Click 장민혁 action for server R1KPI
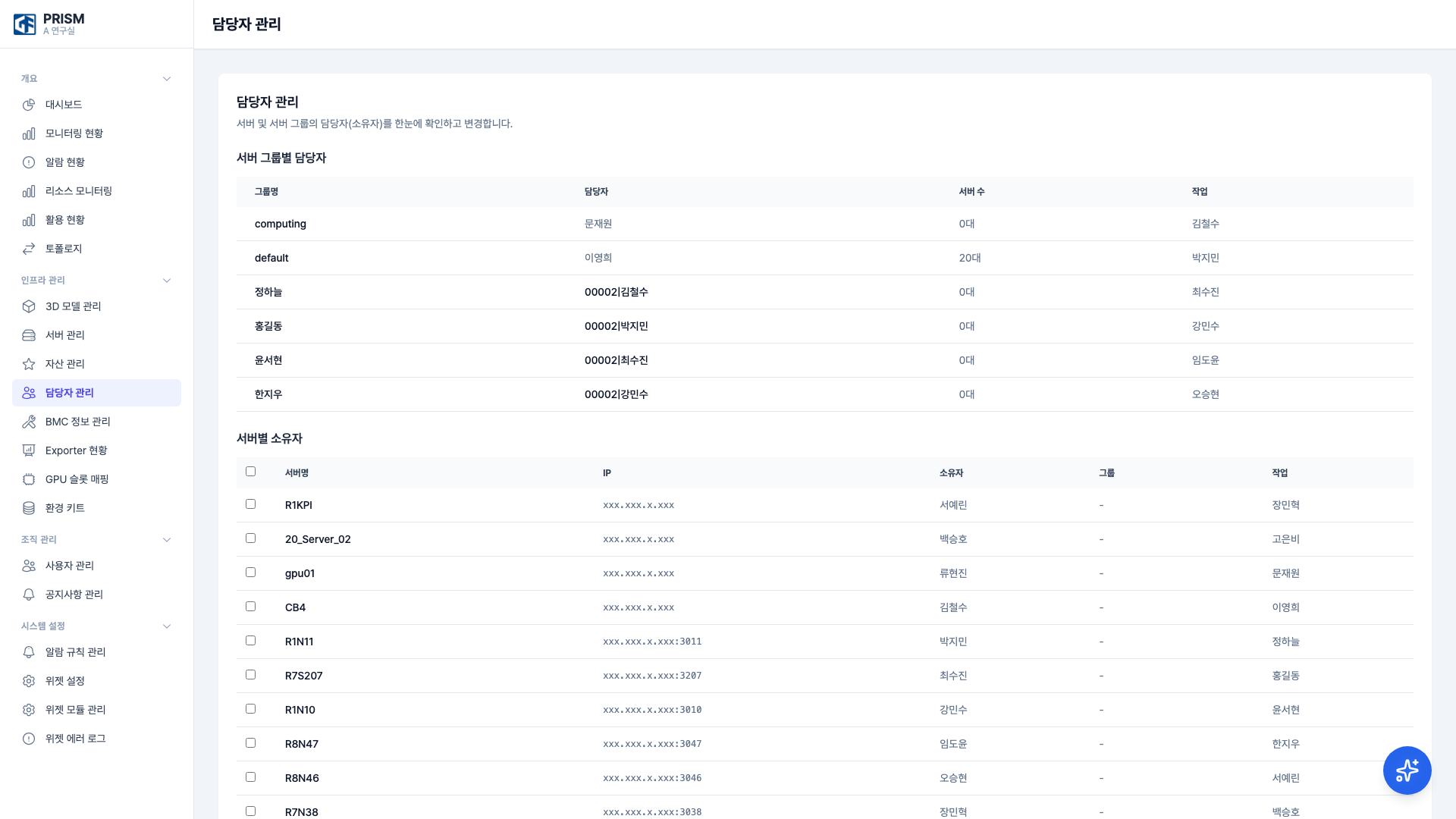 (x=1286, y=505)
